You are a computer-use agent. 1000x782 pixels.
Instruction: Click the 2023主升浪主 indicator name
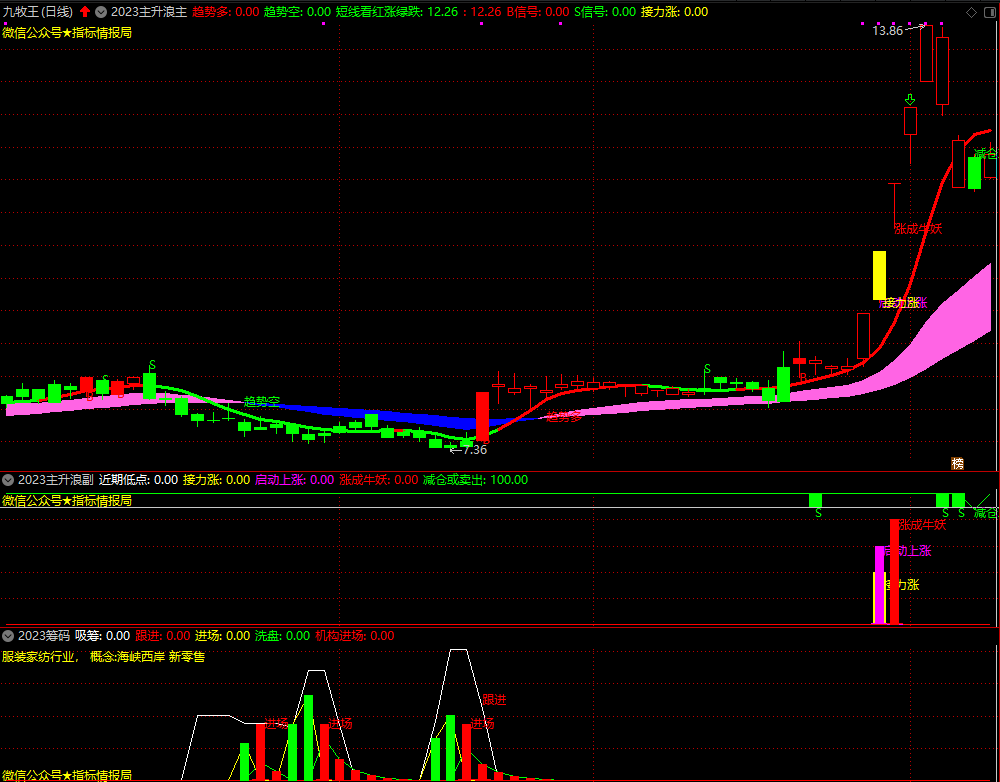(149, 11)
